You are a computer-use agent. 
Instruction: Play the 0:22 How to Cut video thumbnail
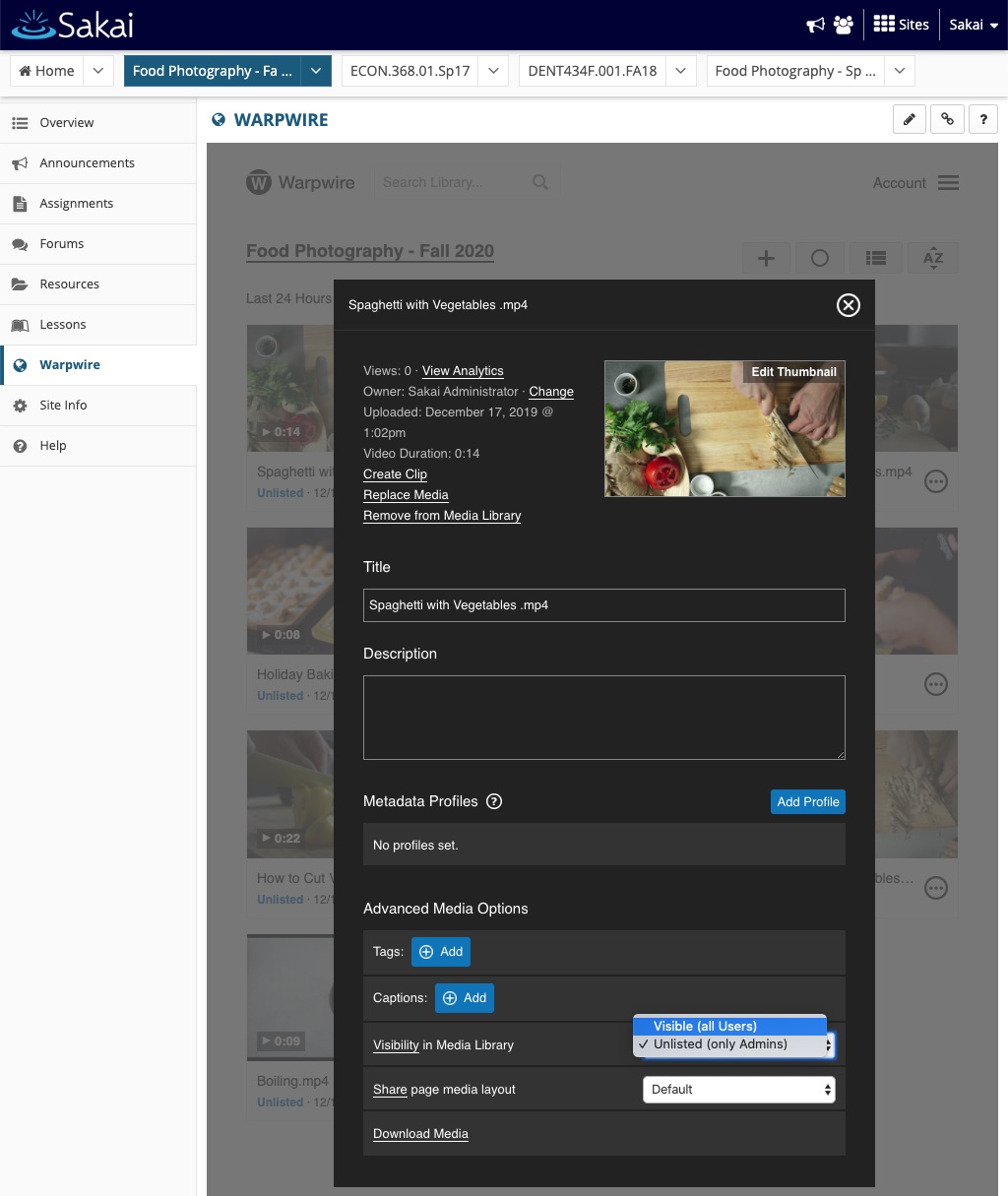coord(289,794)
